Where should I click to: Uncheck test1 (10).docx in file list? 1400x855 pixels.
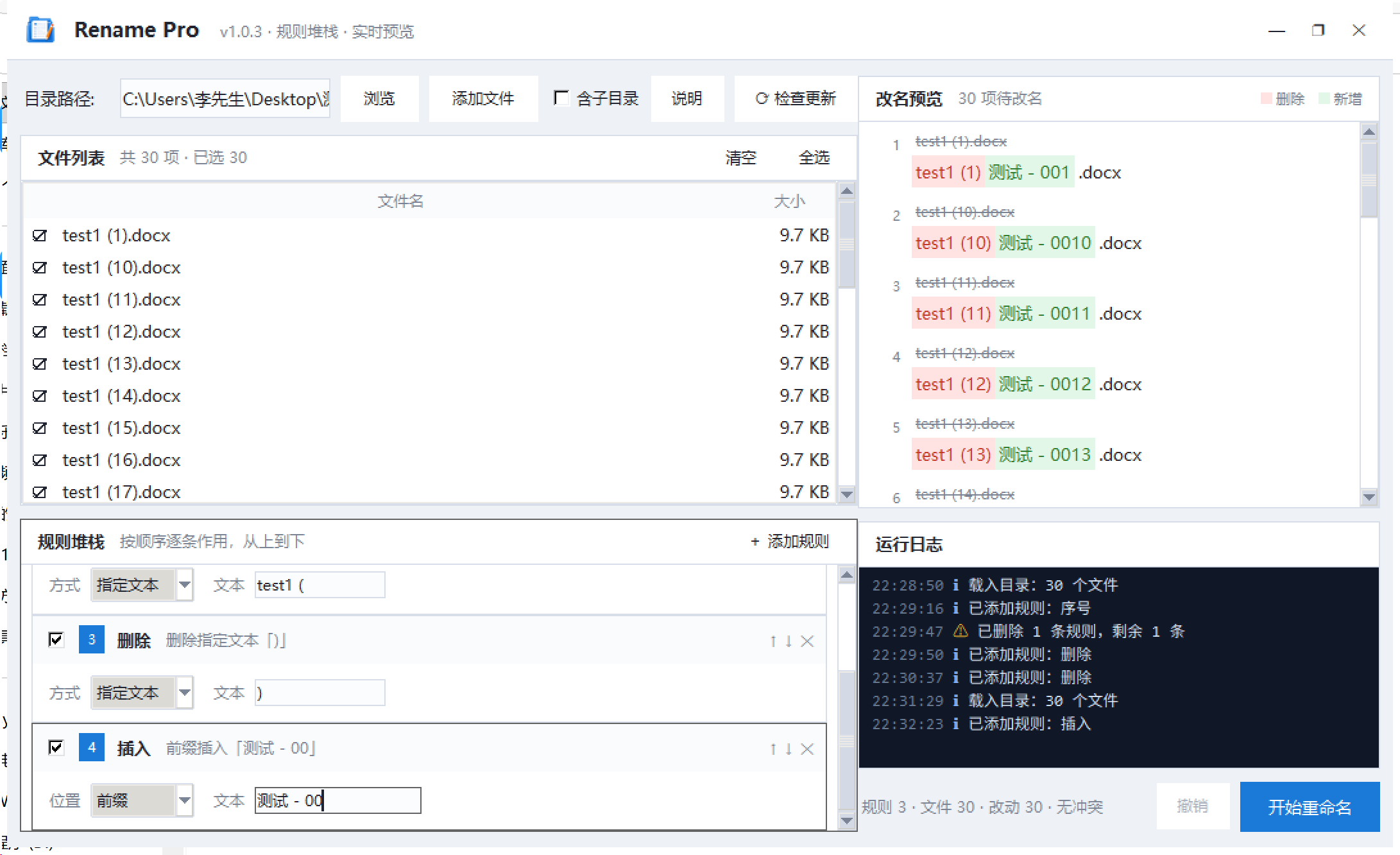click(x=40, y=268)
